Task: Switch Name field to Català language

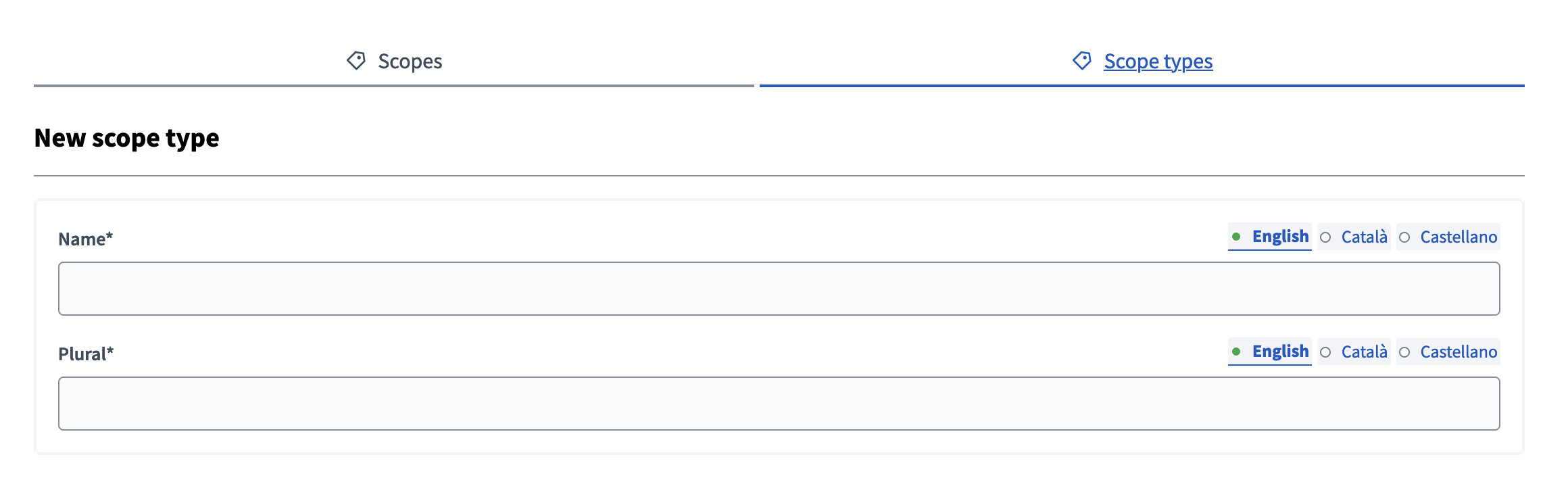Action: pyautogui.click(x=1364, y=237)
